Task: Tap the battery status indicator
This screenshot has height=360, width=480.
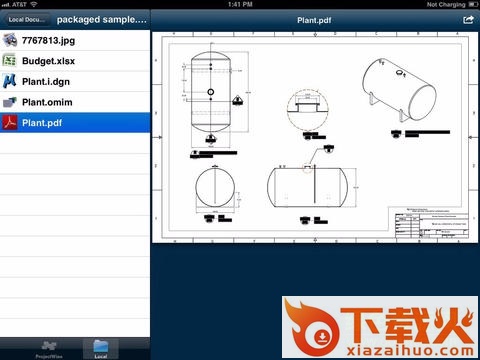Action: pos(473,4)
